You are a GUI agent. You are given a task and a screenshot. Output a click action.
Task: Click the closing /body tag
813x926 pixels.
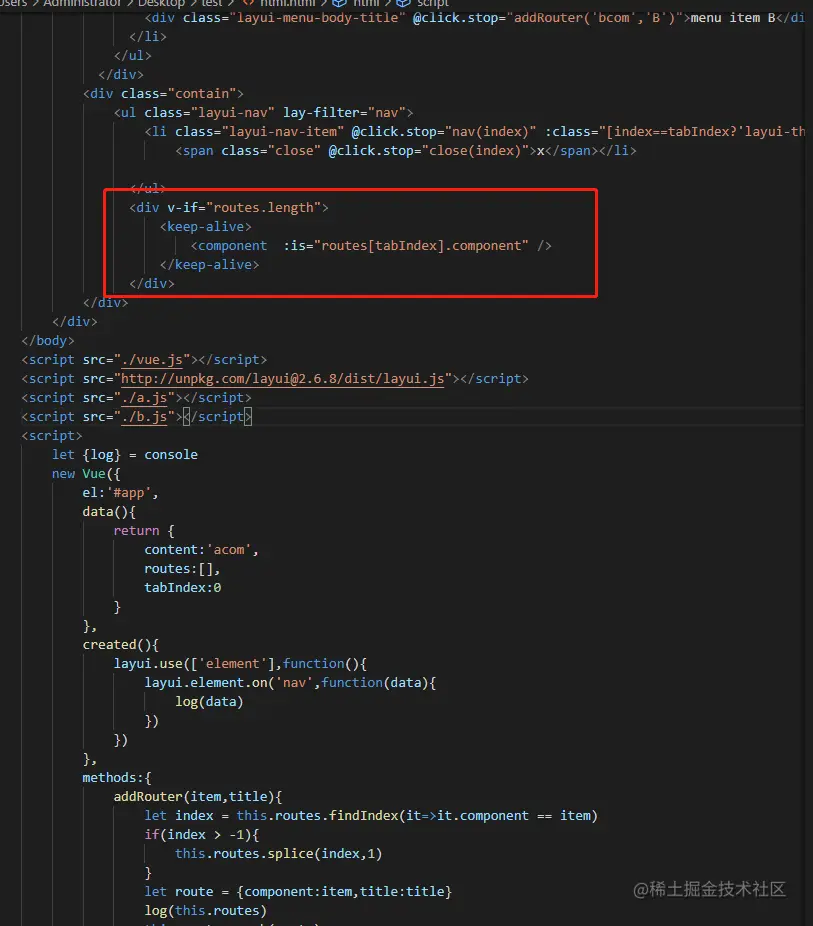tap(48, 340)
